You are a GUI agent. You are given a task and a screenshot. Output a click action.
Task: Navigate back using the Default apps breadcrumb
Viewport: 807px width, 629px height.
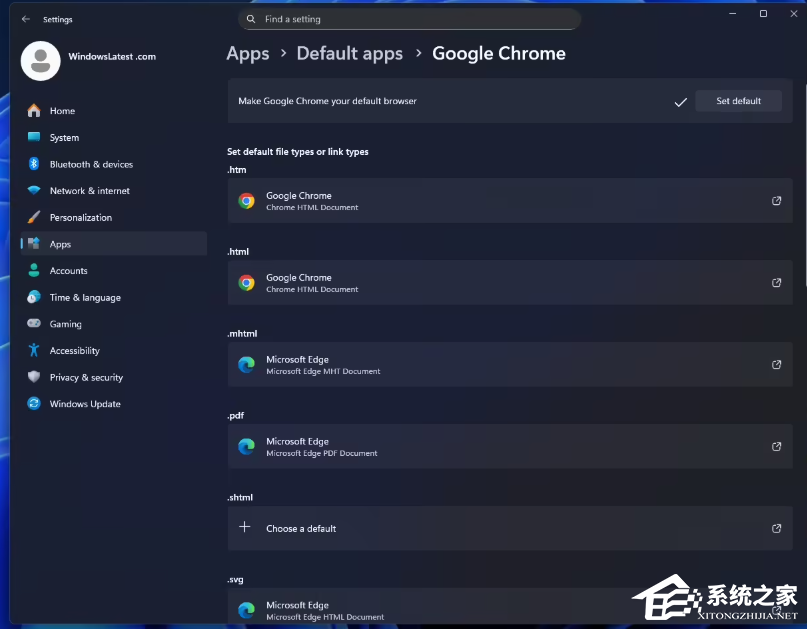pyautogui.click(x=349, y=53)
